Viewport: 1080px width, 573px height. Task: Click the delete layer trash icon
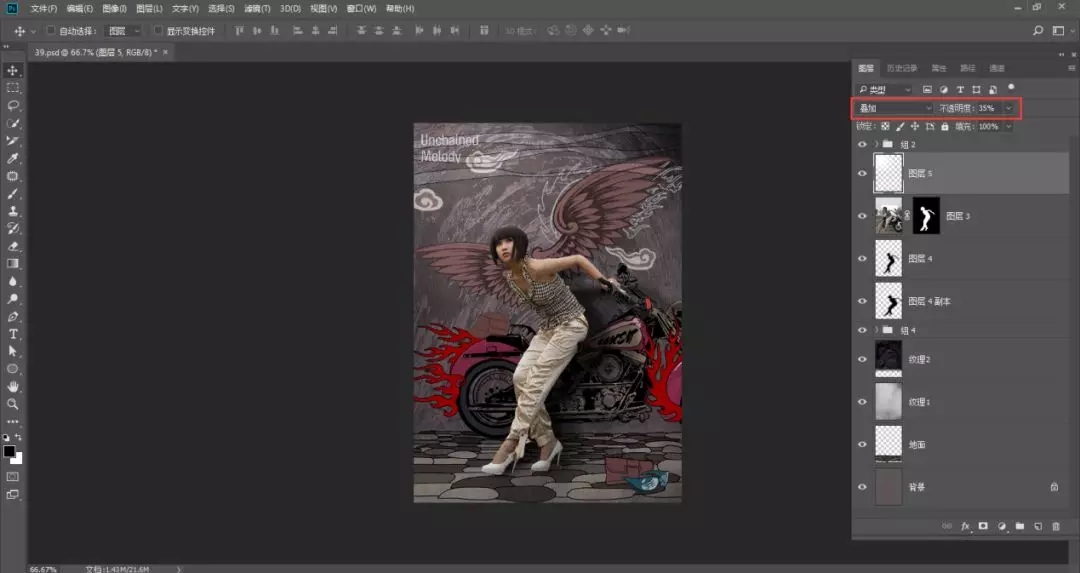tap(1055, 525)
